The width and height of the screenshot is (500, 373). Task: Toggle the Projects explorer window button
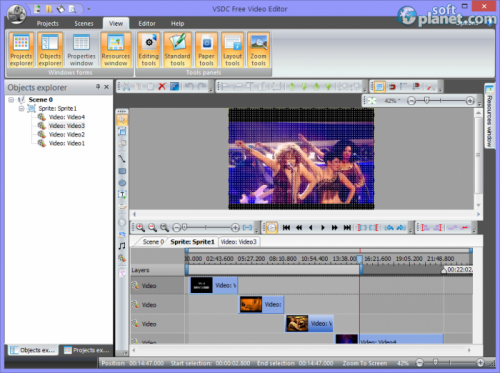click(x=21, y=50)
